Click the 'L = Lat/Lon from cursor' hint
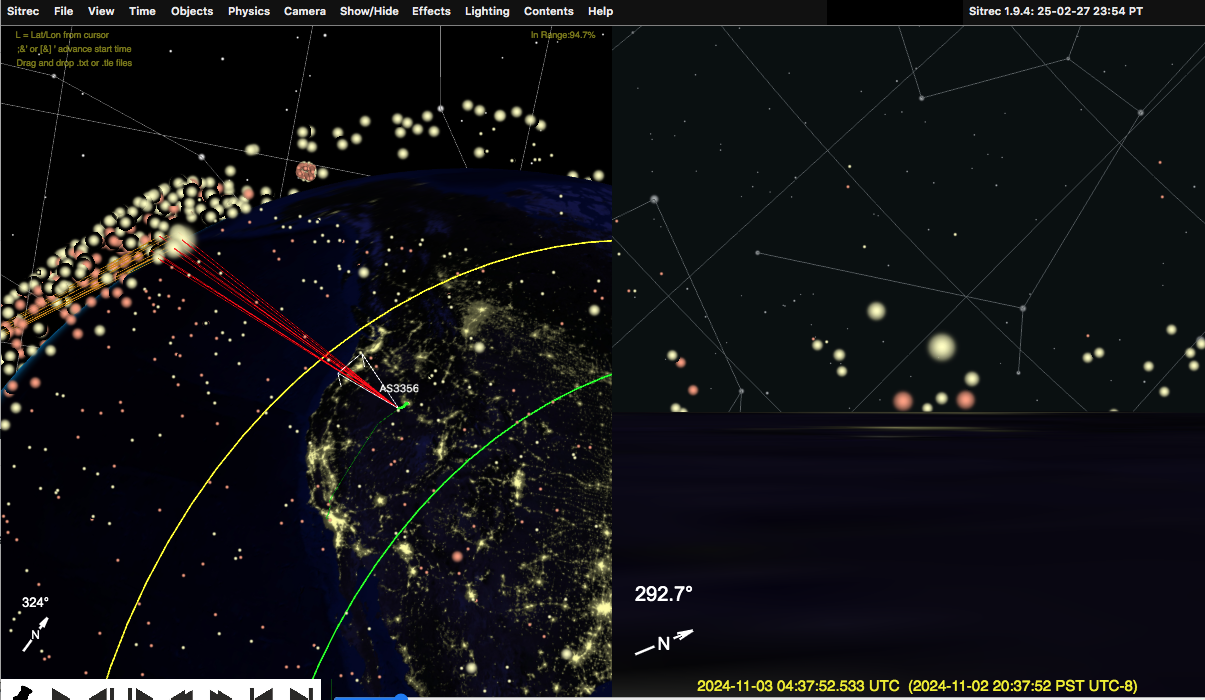The width and height of the screenshot is (1205, 700). pos(62,35)
